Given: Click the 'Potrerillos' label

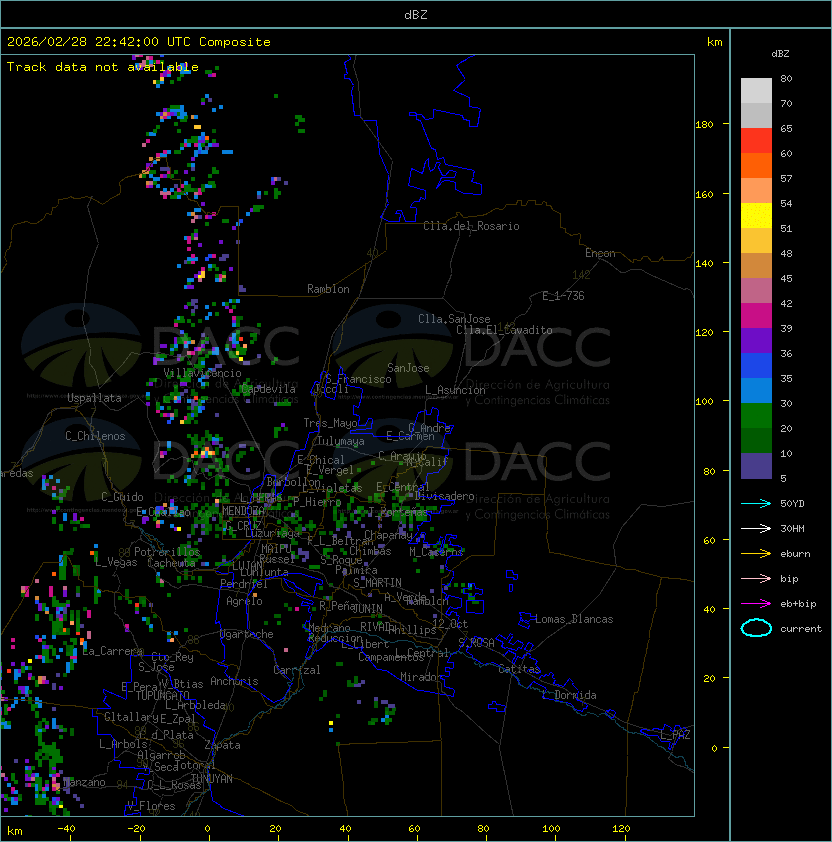Looking at the screenshot, I should click(x=167, y=552).
